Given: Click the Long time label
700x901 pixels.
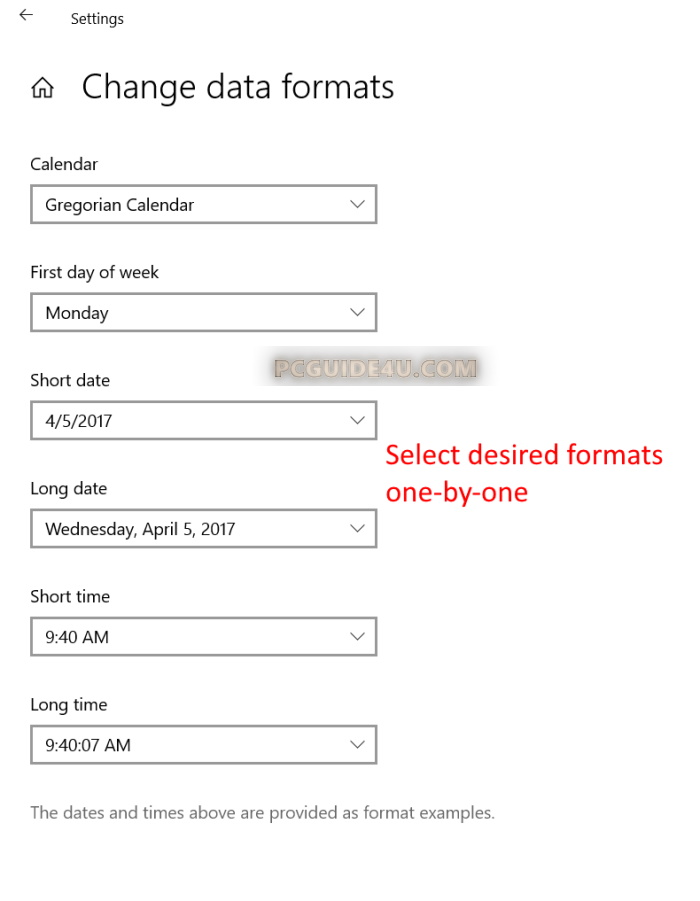Looking at the screenshot, I should coord(68,704).
